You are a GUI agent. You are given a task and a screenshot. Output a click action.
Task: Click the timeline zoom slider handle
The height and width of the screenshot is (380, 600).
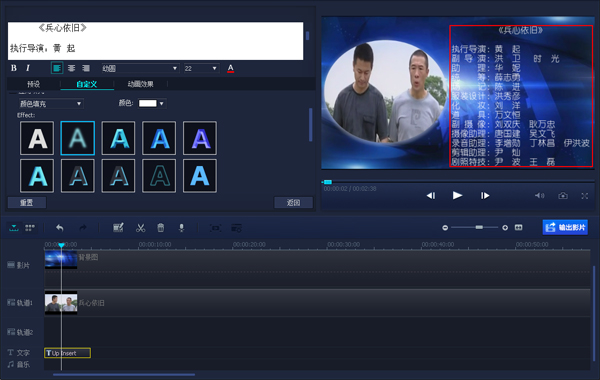coord(479,227)
